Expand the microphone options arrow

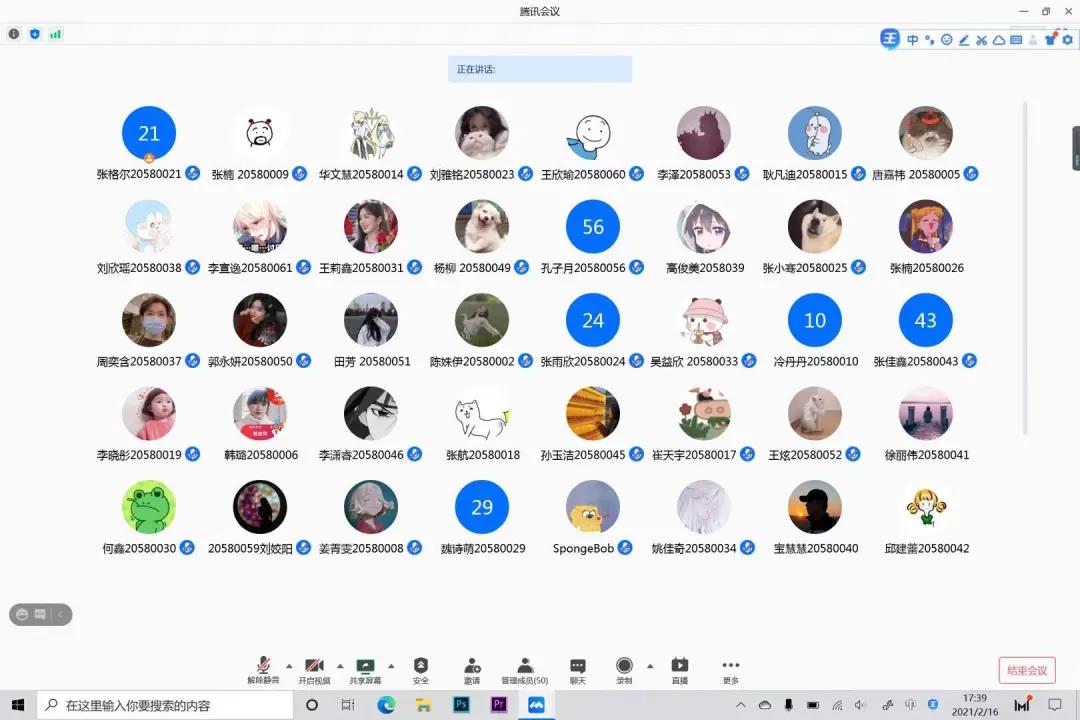click(289, 665)
